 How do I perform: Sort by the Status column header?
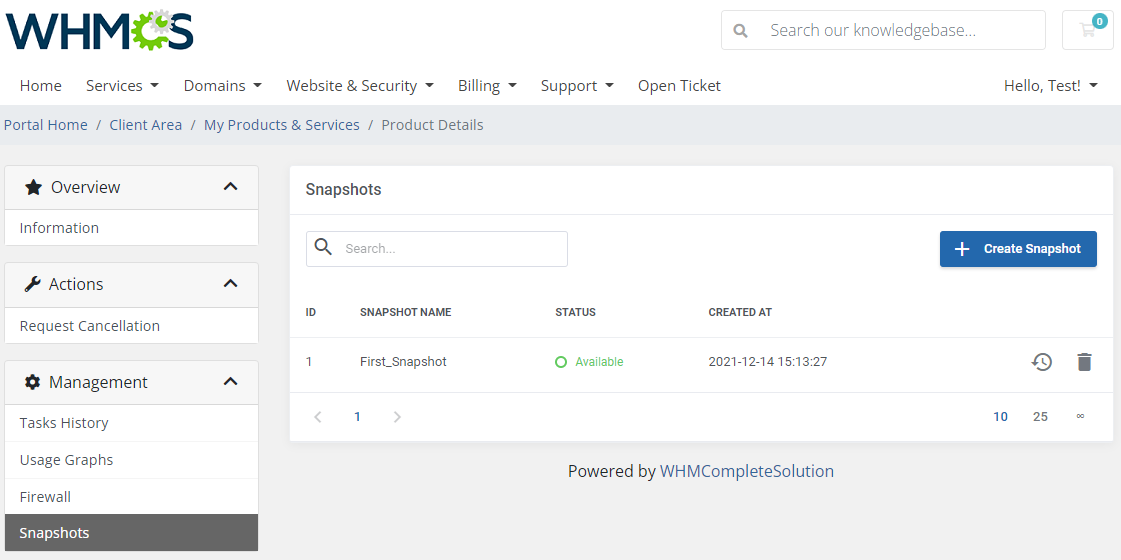[576, 313]
